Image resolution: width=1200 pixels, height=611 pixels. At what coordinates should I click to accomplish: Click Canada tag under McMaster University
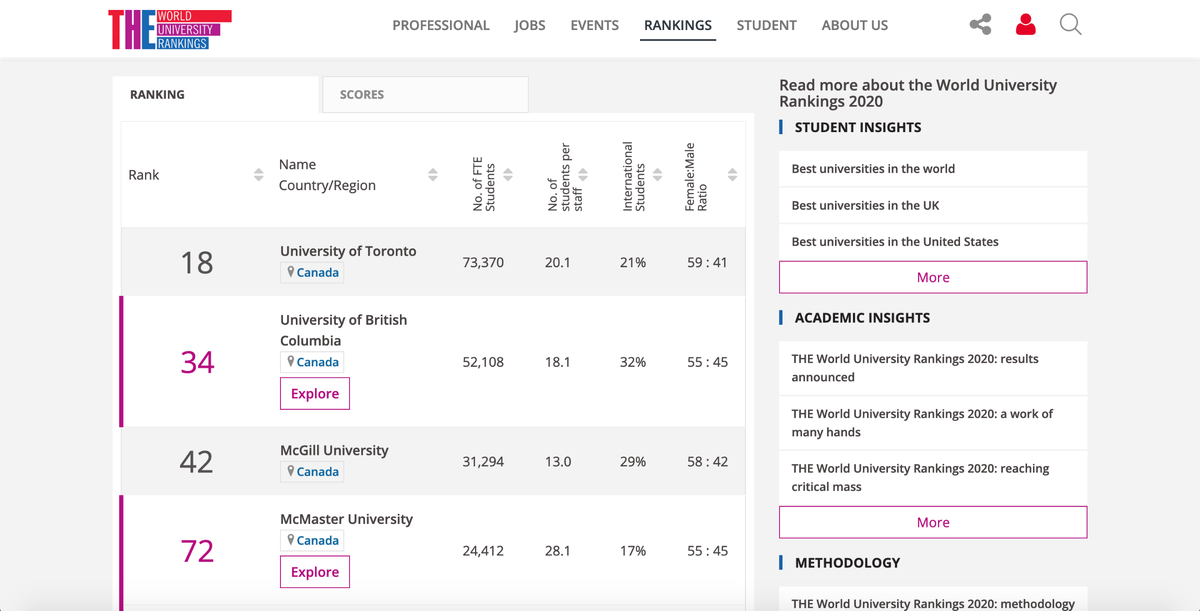(312, 540)
